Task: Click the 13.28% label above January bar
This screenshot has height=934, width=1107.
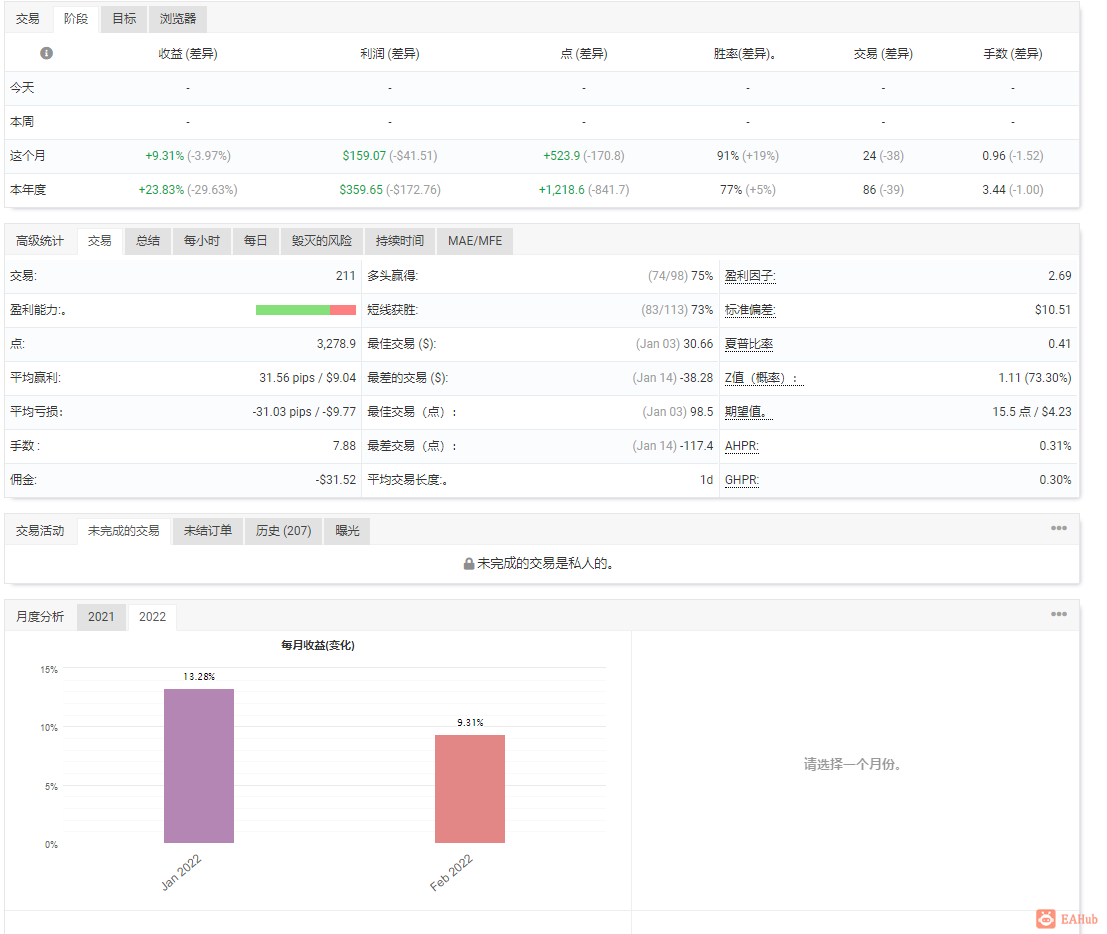Action: 199,676
